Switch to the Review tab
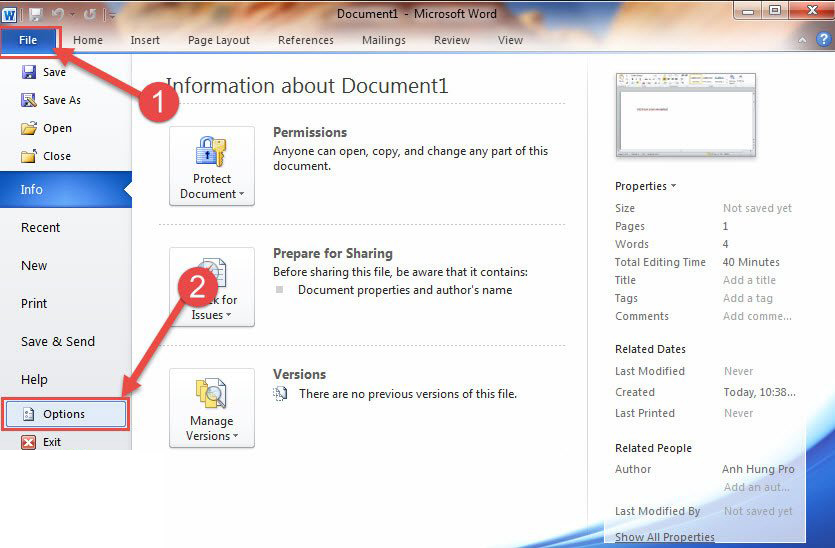The width and height of the screenshot is (835, 548). [x=452, y=40]
